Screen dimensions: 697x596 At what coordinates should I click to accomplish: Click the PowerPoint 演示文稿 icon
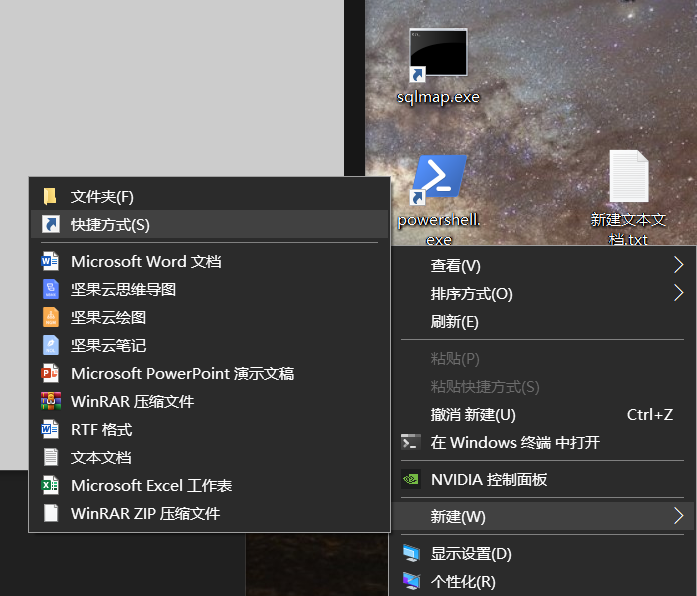(x=50, y=373)
